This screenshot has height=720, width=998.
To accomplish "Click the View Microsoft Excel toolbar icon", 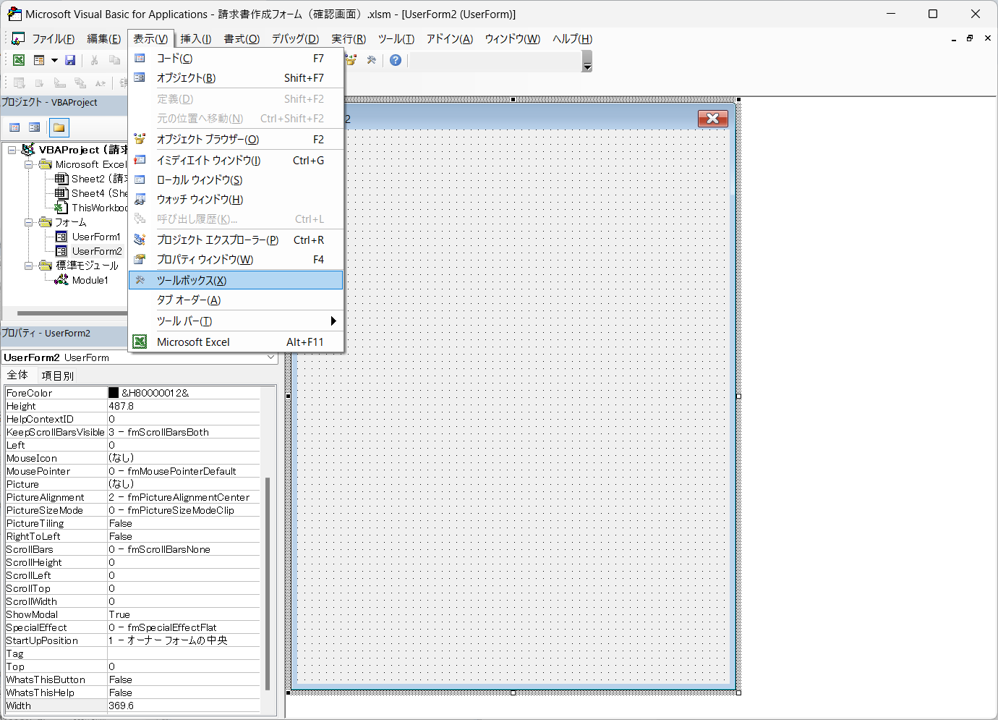I will [18, 61].
